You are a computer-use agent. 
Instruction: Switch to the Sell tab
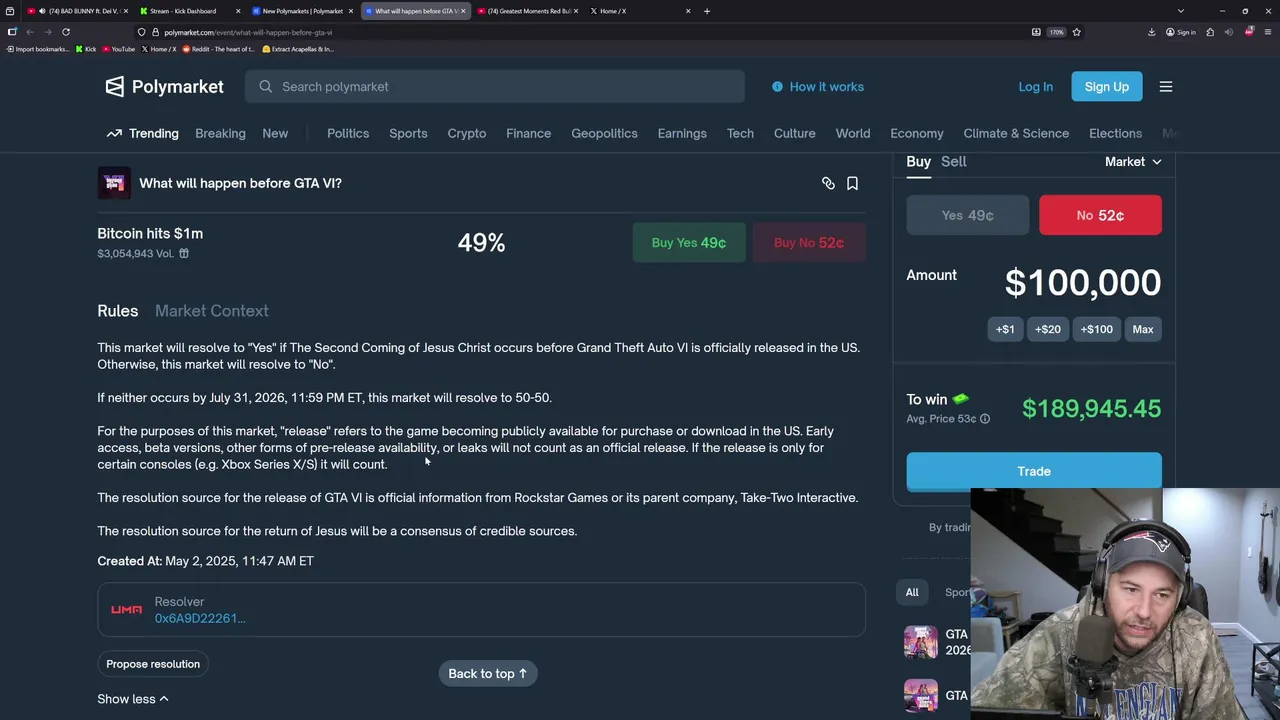(x=954, y=162)
